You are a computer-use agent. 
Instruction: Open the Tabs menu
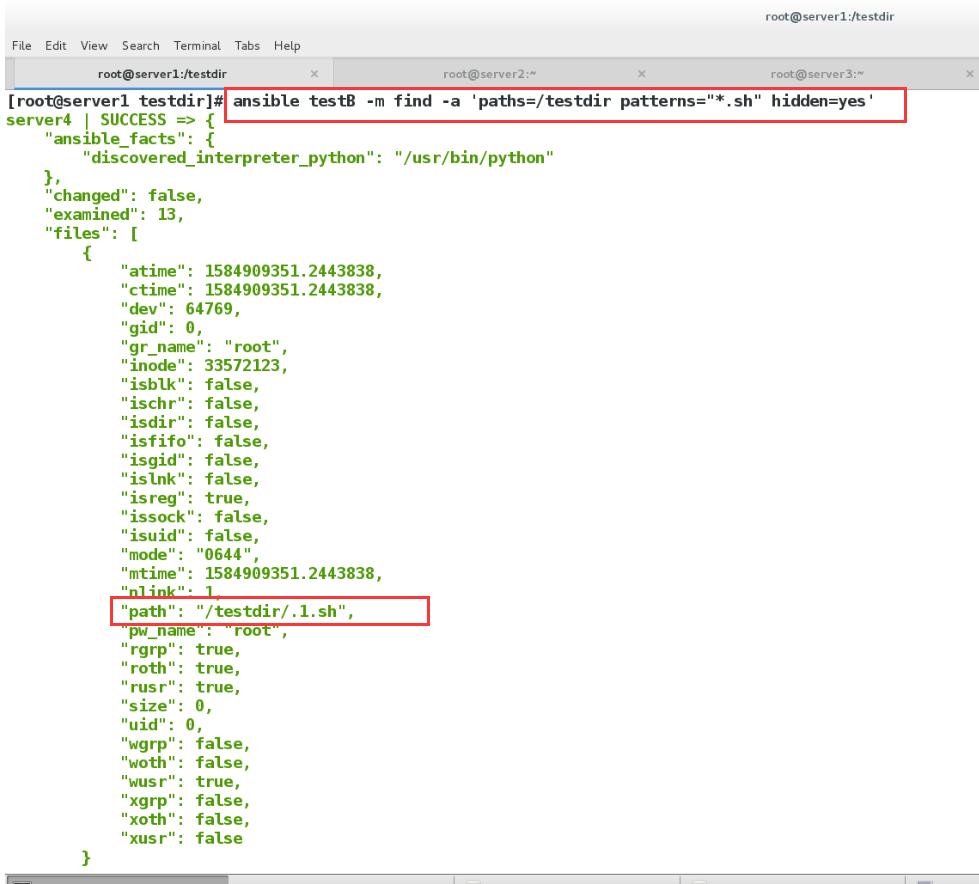tap(247, 46)
